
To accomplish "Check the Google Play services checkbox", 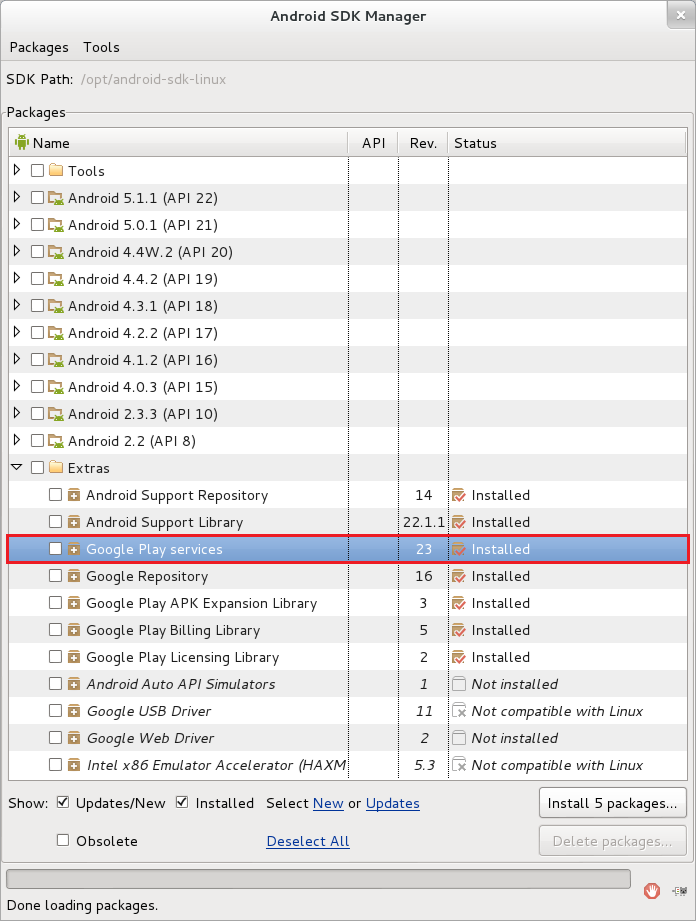I will tap(55, 549).
